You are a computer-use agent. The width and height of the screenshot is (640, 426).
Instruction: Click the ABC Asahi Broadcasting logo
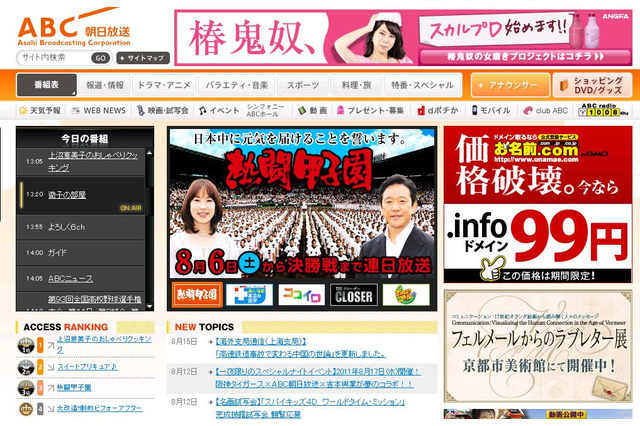click(74, 27)
